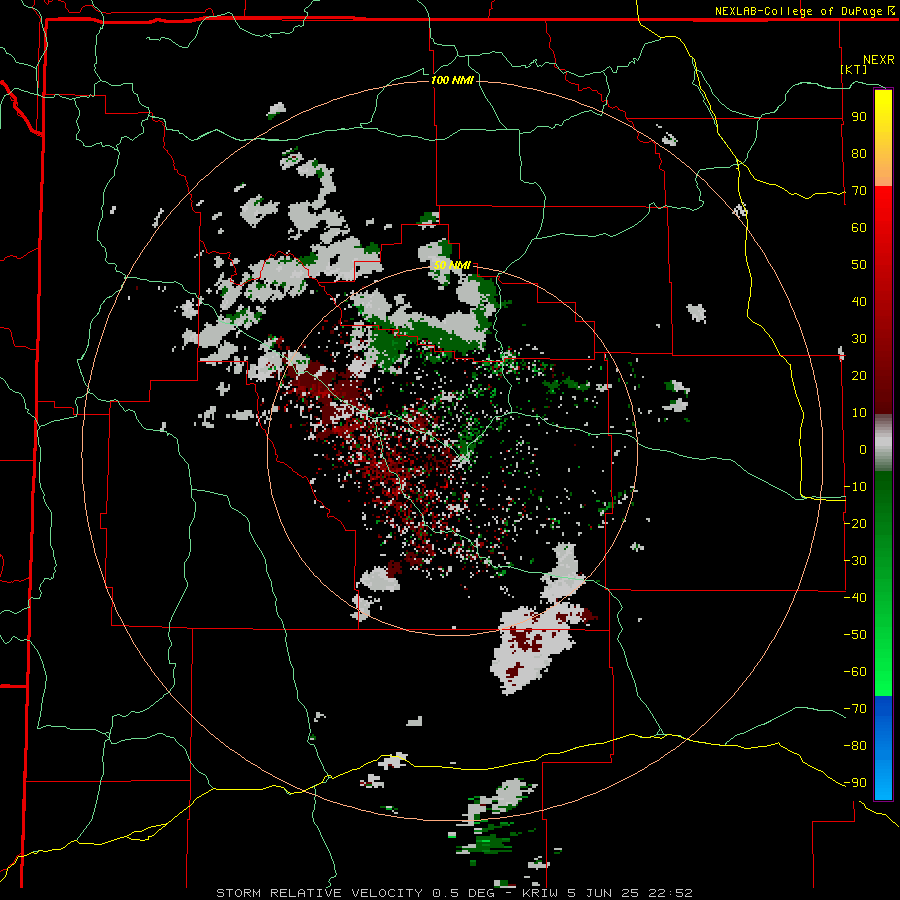Select the 0 value on the velocity scale
The image size is (900, 900).
[x=863, y=450]
